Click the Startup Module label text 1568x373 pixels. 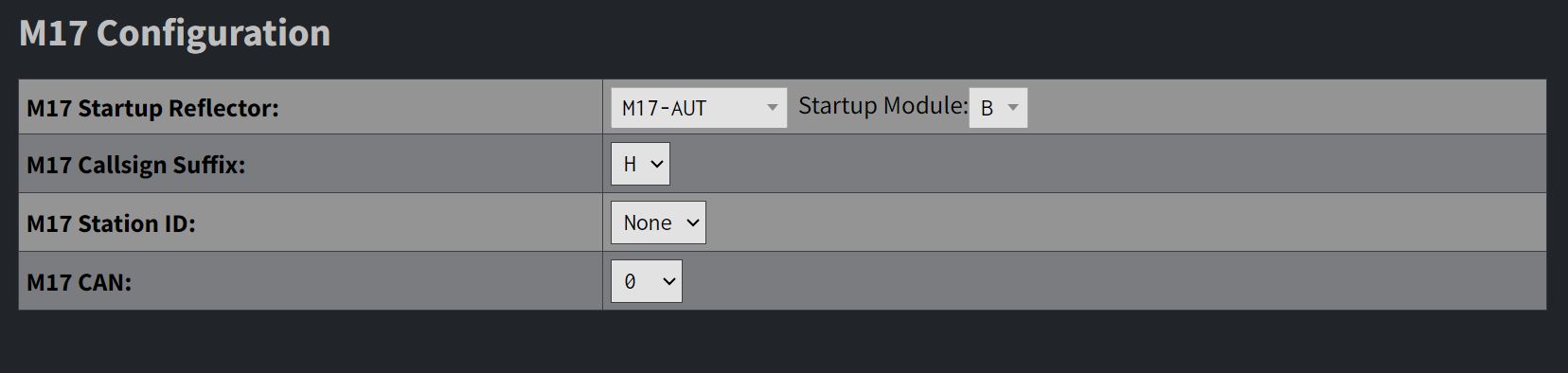(x=883, y=105)
